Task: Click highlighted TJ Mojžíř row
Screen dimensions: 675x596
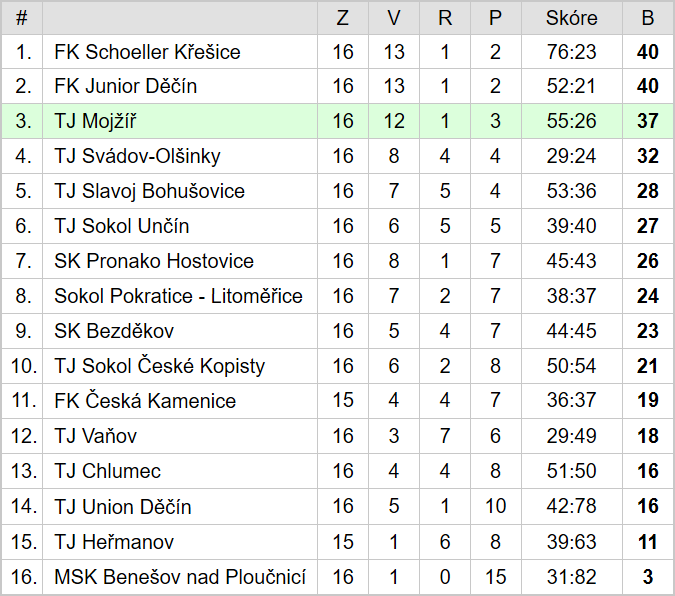Action: 338,121
